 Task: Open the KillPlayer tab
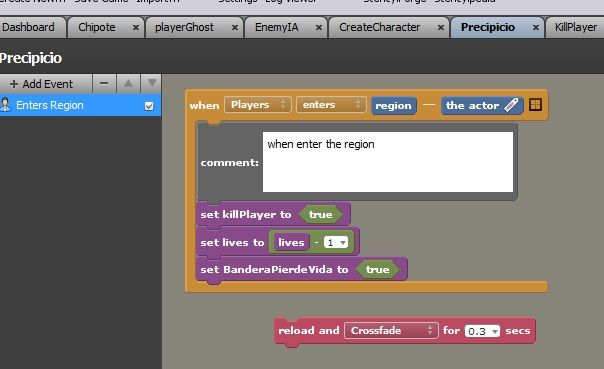coord(575,27)
